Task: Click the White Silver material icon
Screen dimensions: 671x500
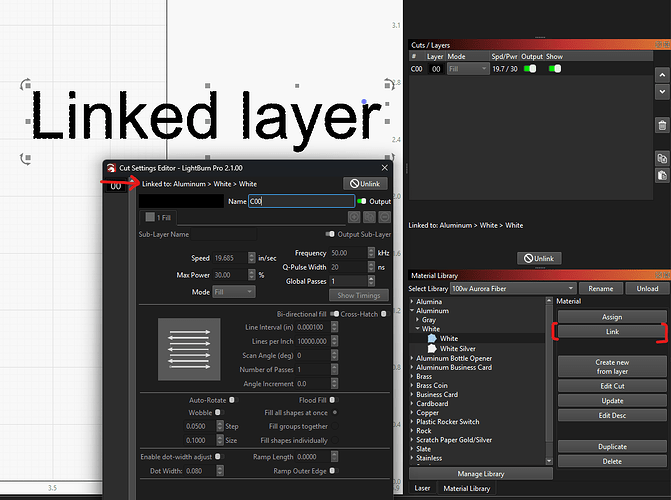Action: [432, 348]
